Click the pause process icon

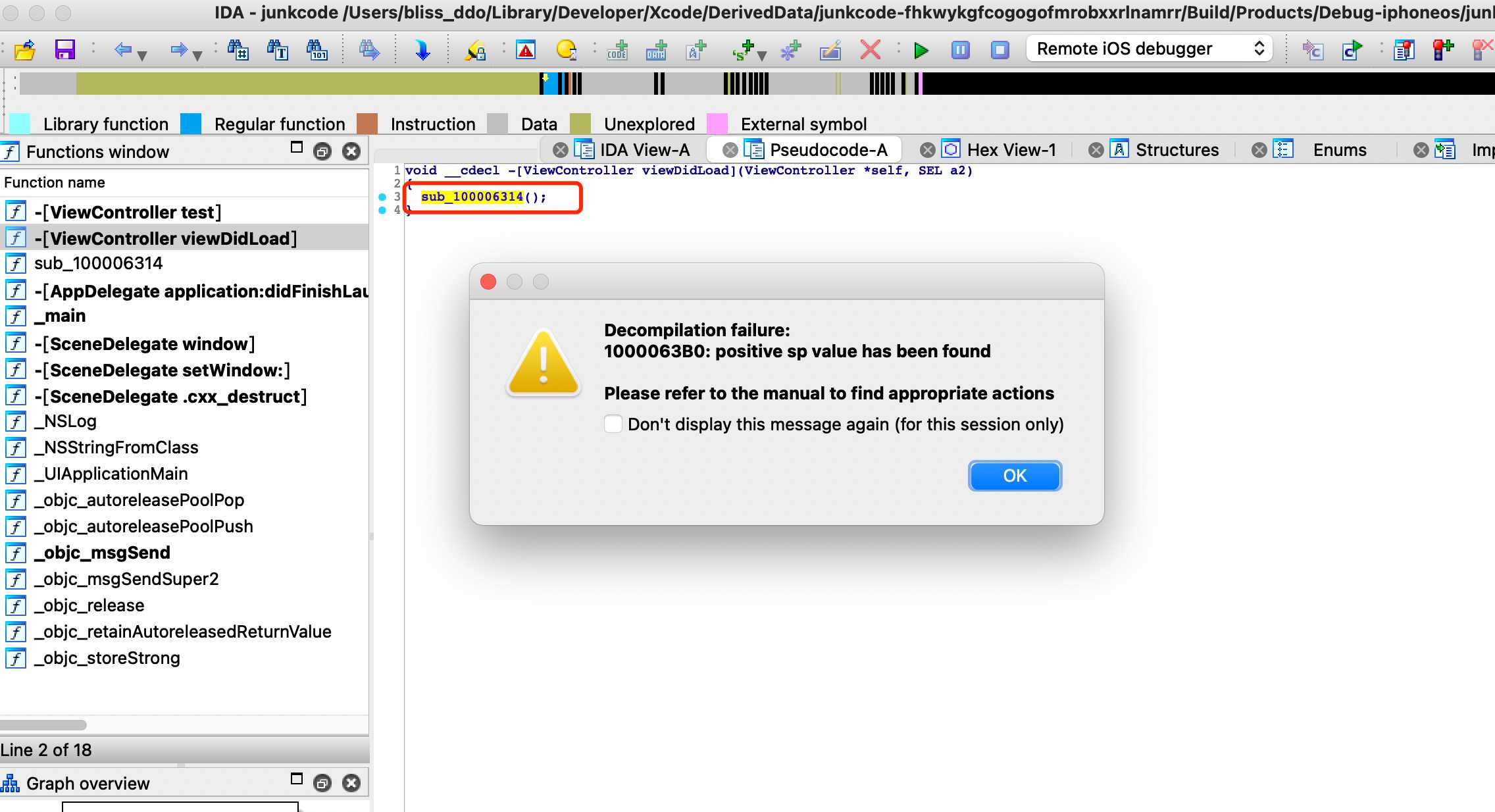pos(960,50)
